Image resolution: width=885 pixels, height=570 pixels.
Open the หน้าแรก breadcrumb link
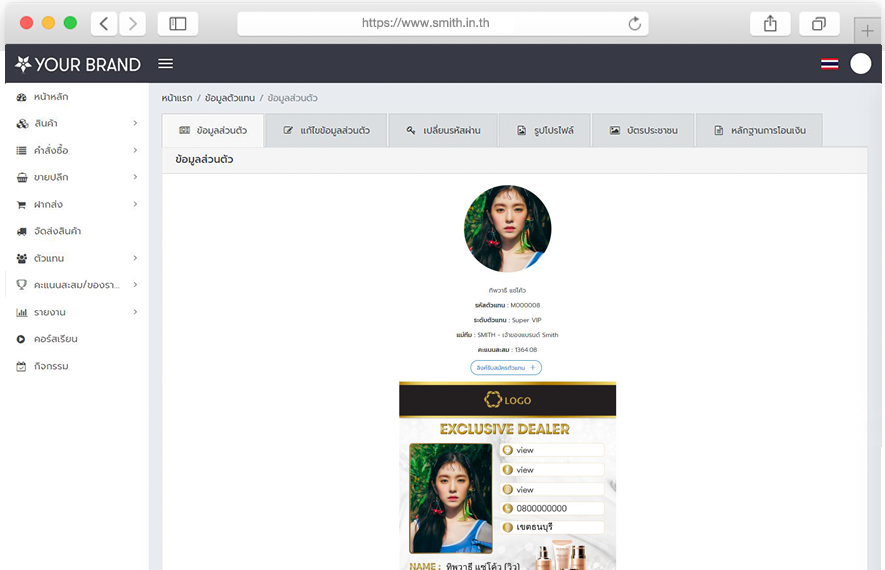177,98
